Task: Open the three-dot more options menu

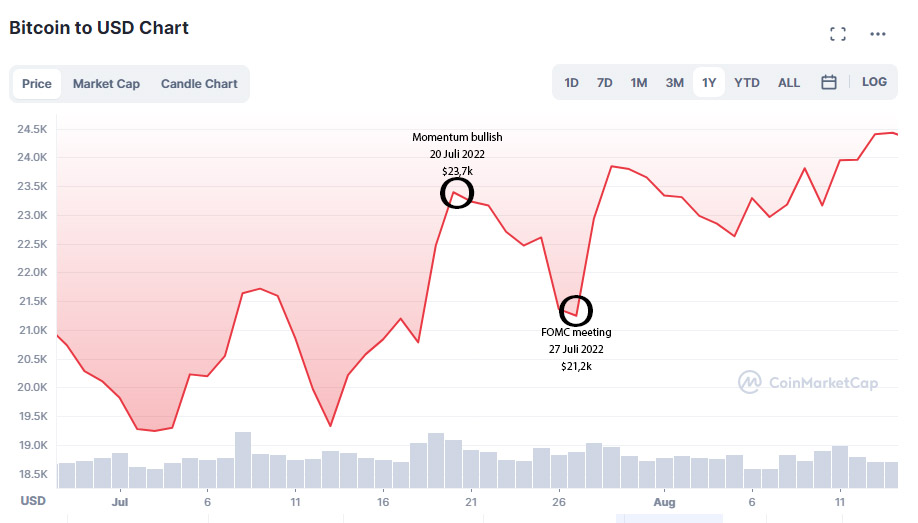Action: click(878, 34)
